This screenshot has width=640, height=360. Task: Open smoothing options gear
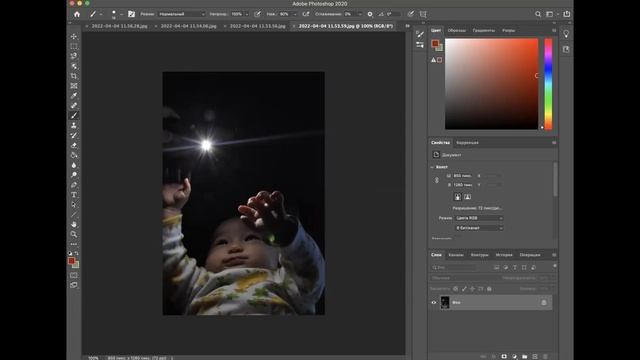coord(370,14)
